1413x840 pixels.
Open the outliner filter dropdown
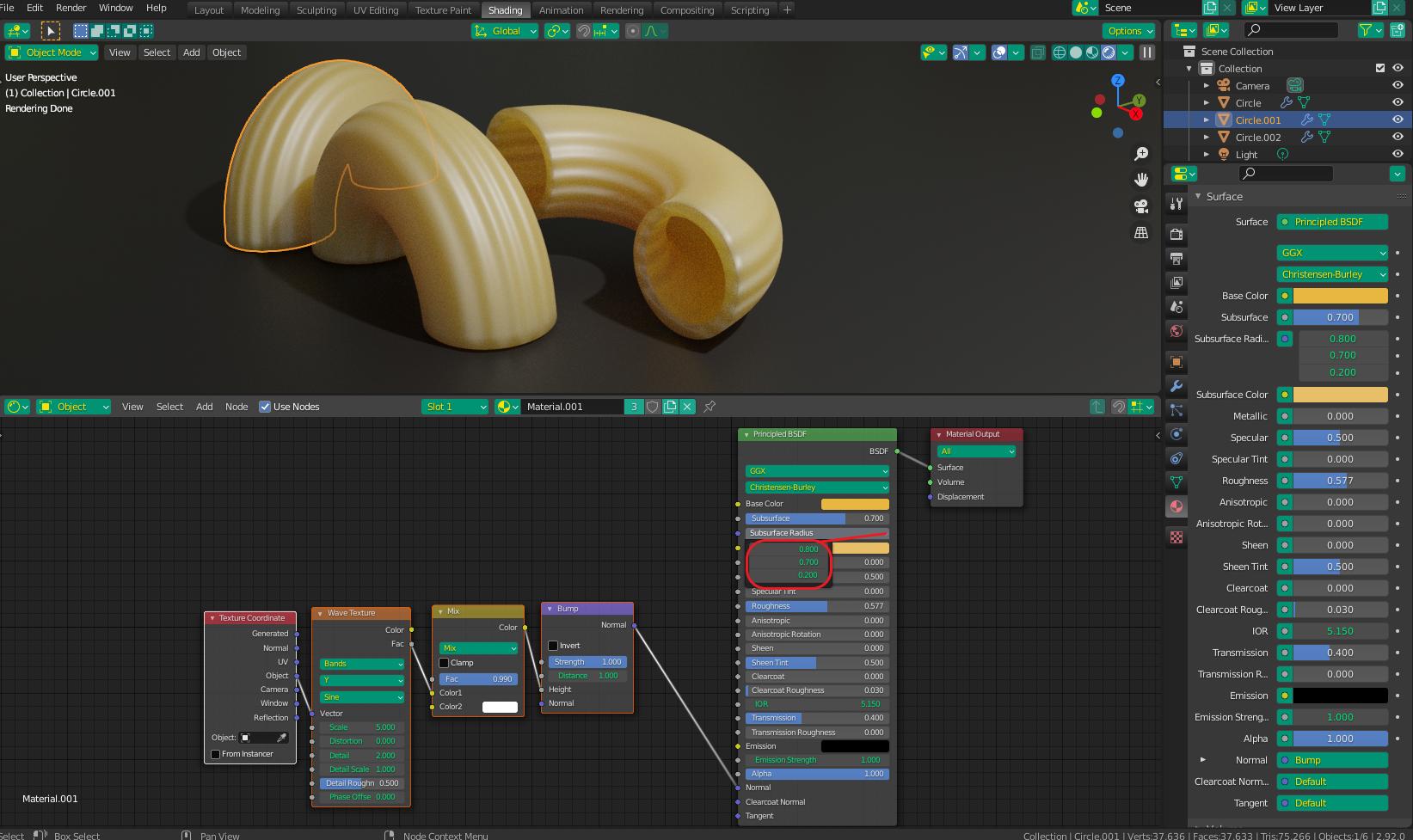point(1370,30)
